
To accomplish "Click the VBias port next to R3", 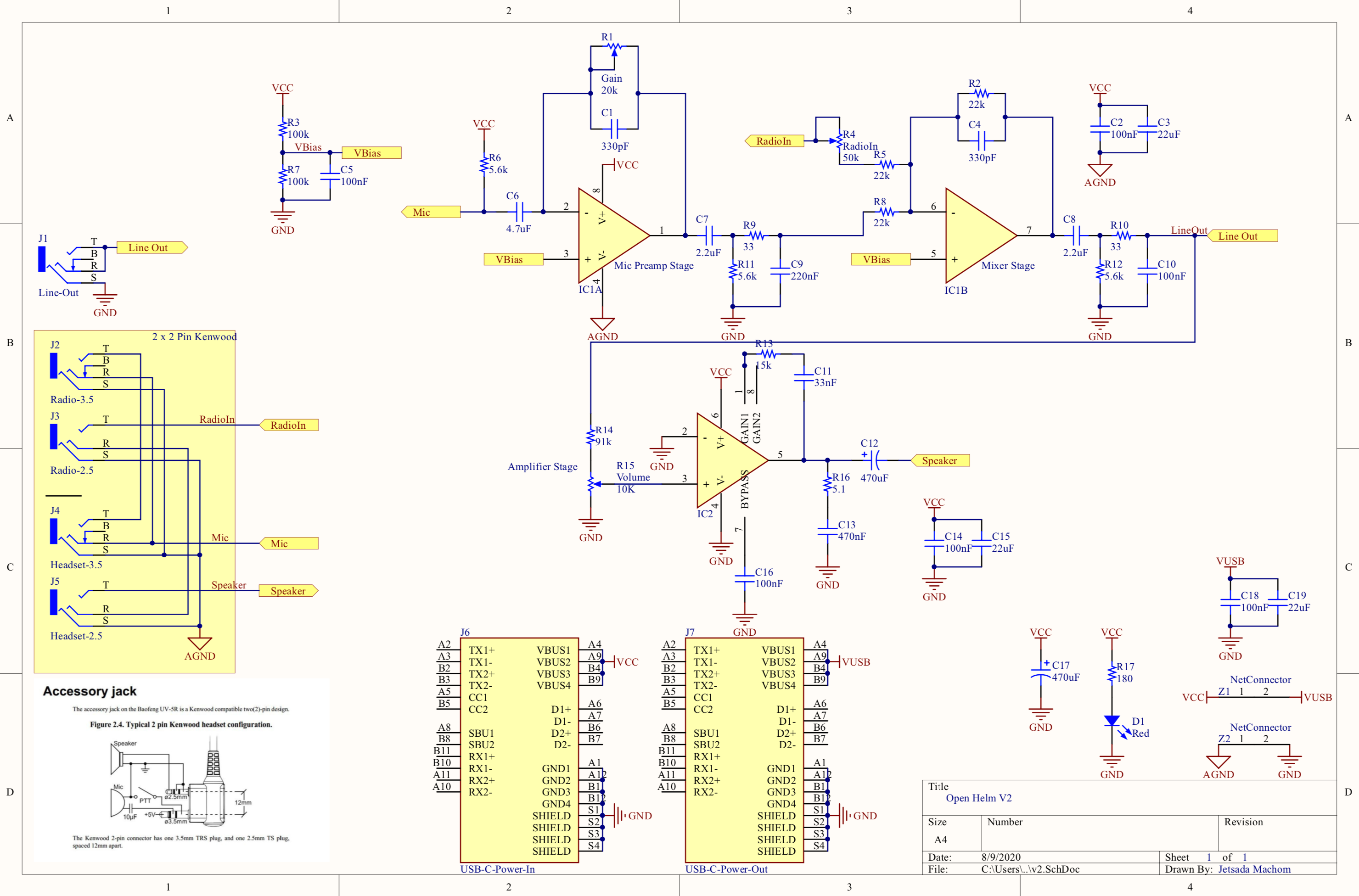I will pyautogui.click(x=371, y=152).
